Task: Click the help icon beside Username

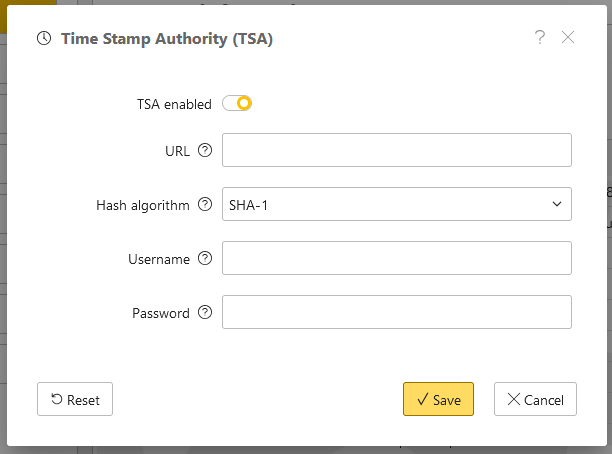Action: coord(205,258)
